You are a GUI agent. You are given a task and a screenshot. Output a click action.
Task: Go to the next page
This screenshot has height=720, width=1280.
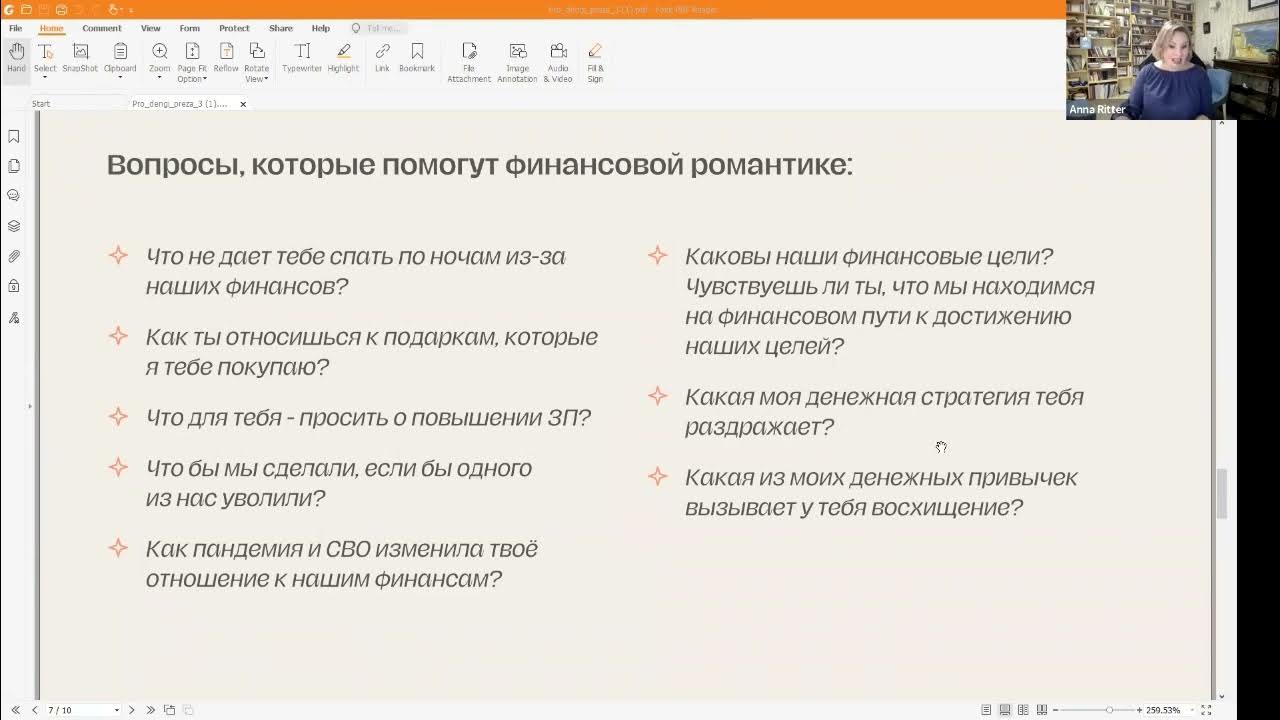pos(131,710)
